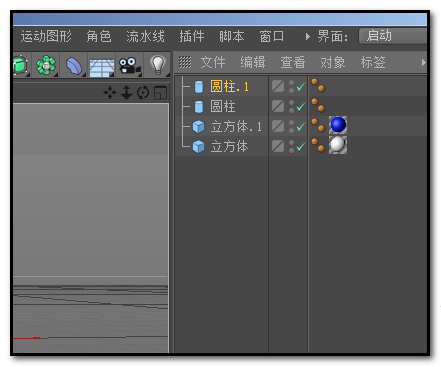Click the cube icon of 立方体

pos(199,147)
